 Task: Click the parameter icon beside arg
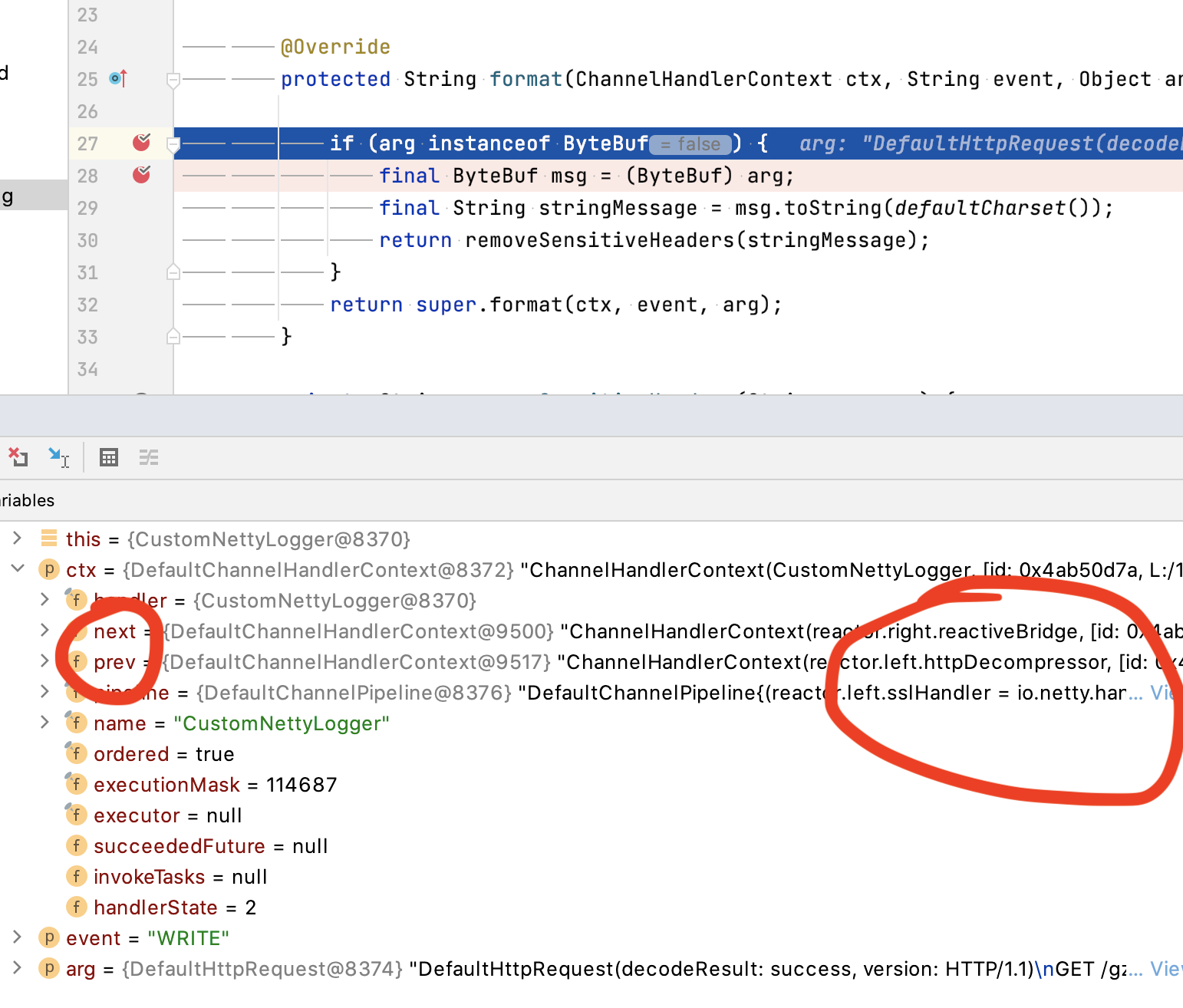click(49, 968)
